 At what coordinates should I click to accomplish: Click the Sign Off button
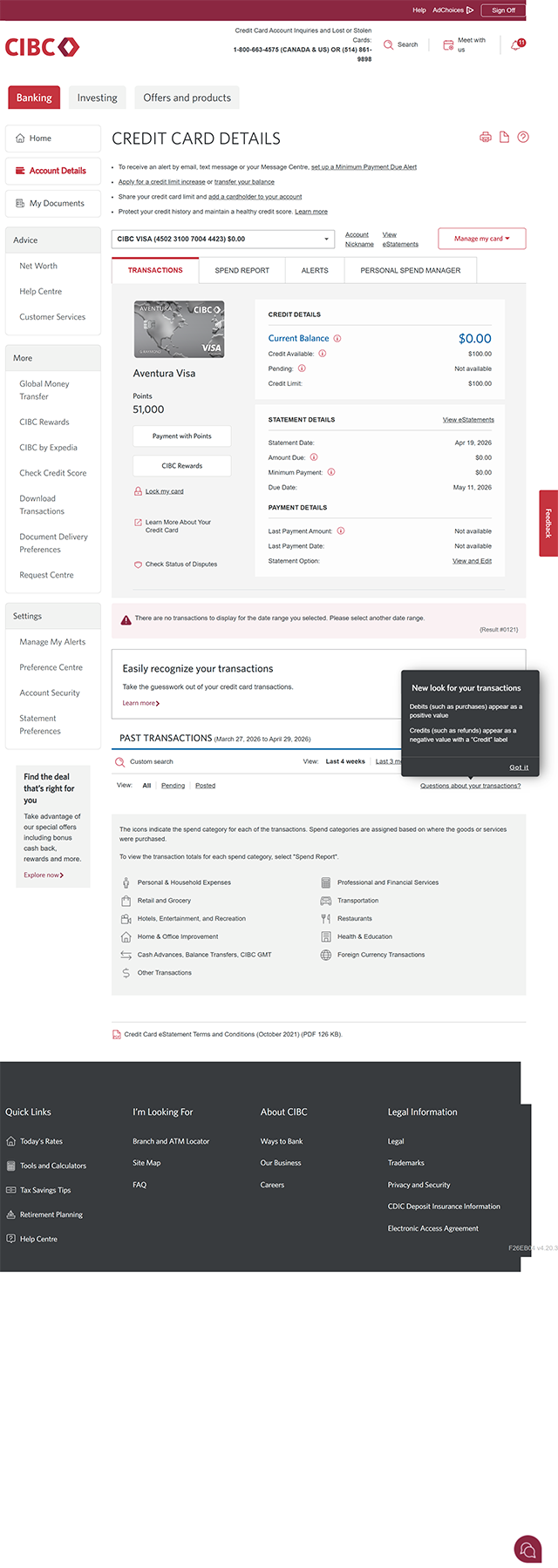point(503,10)
